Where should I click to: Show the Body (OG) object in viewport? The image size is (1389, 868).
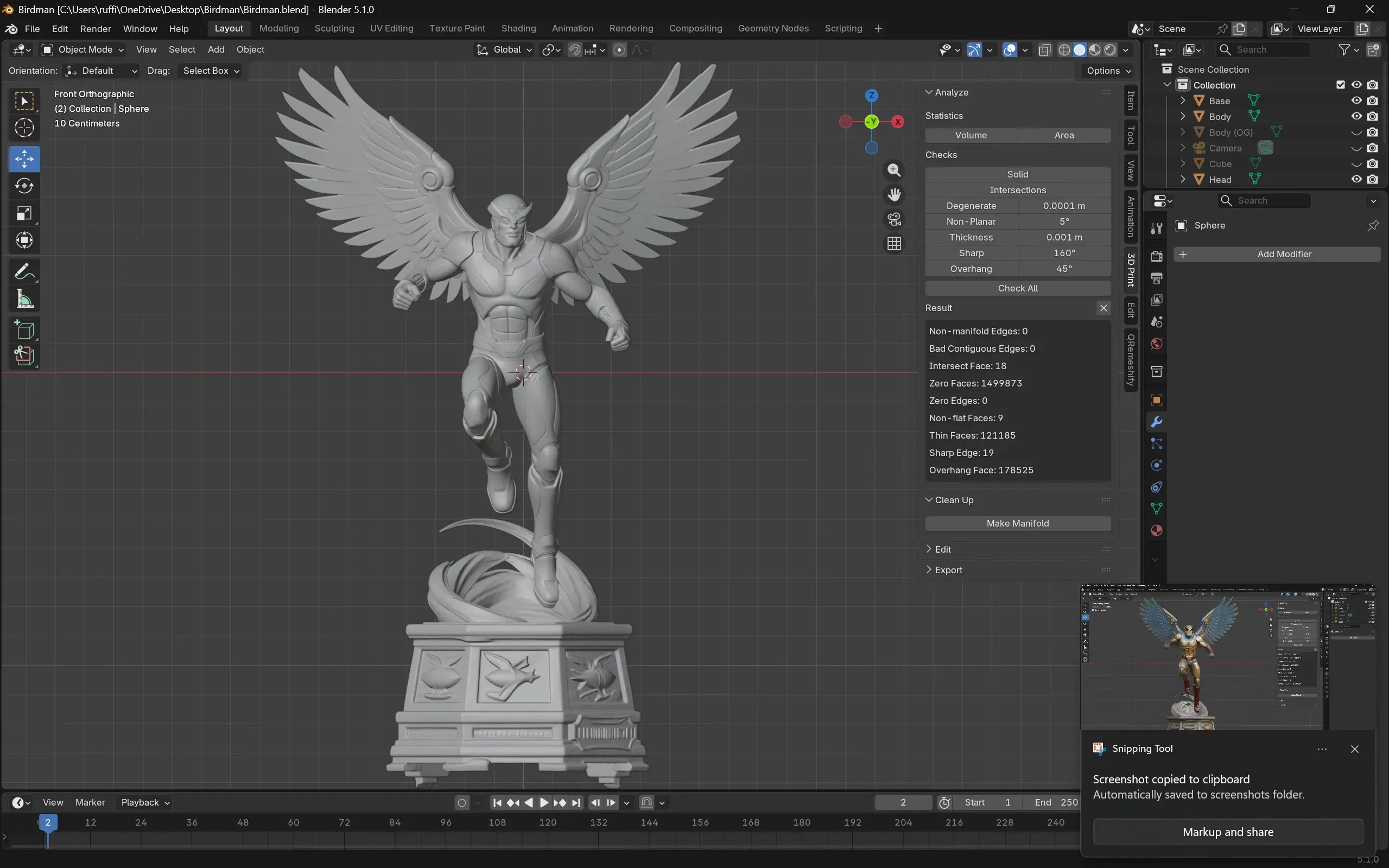[x=1356, y=132]
